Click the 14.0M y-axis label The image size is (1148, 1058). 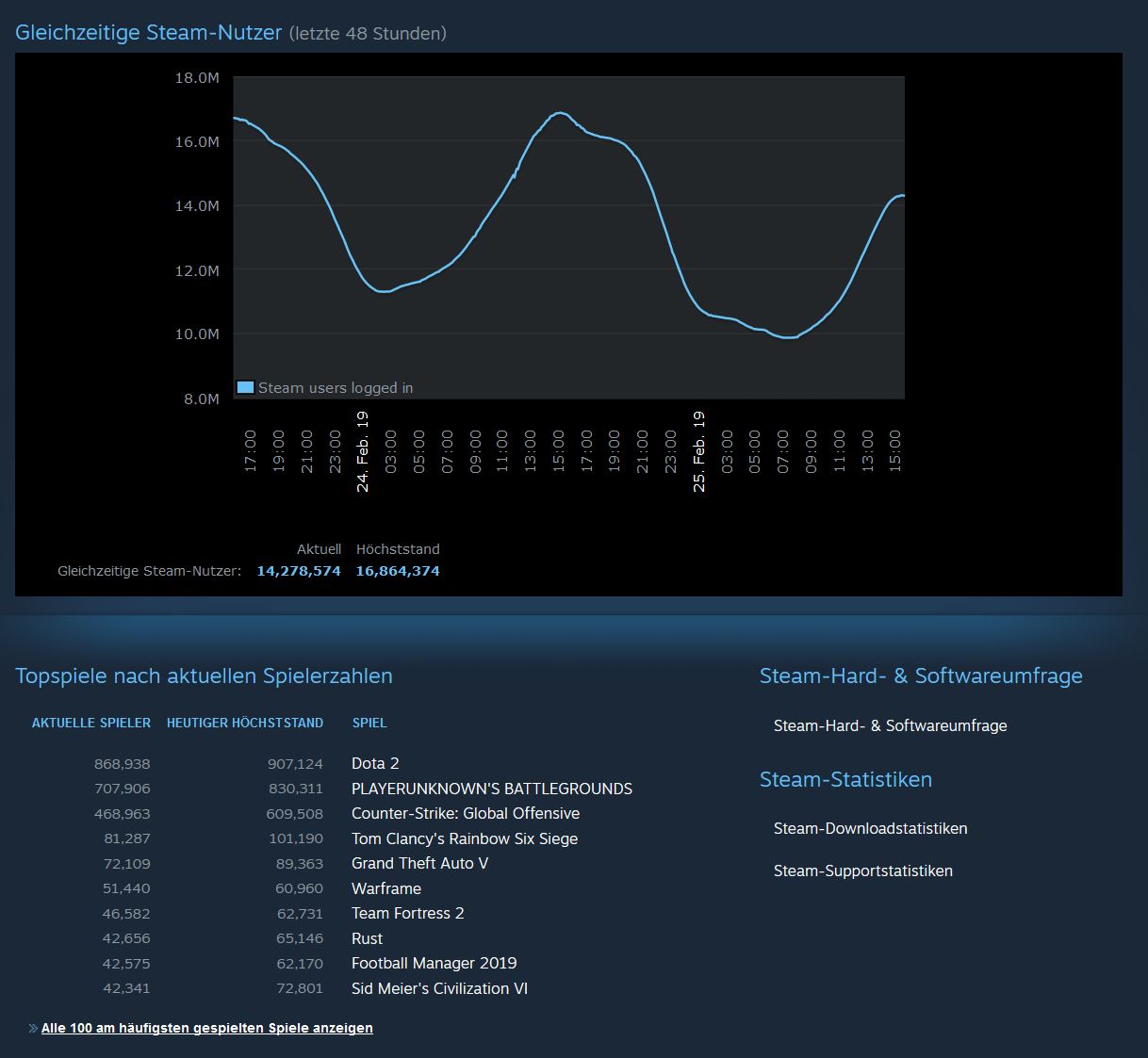click(x=197, y=205)
